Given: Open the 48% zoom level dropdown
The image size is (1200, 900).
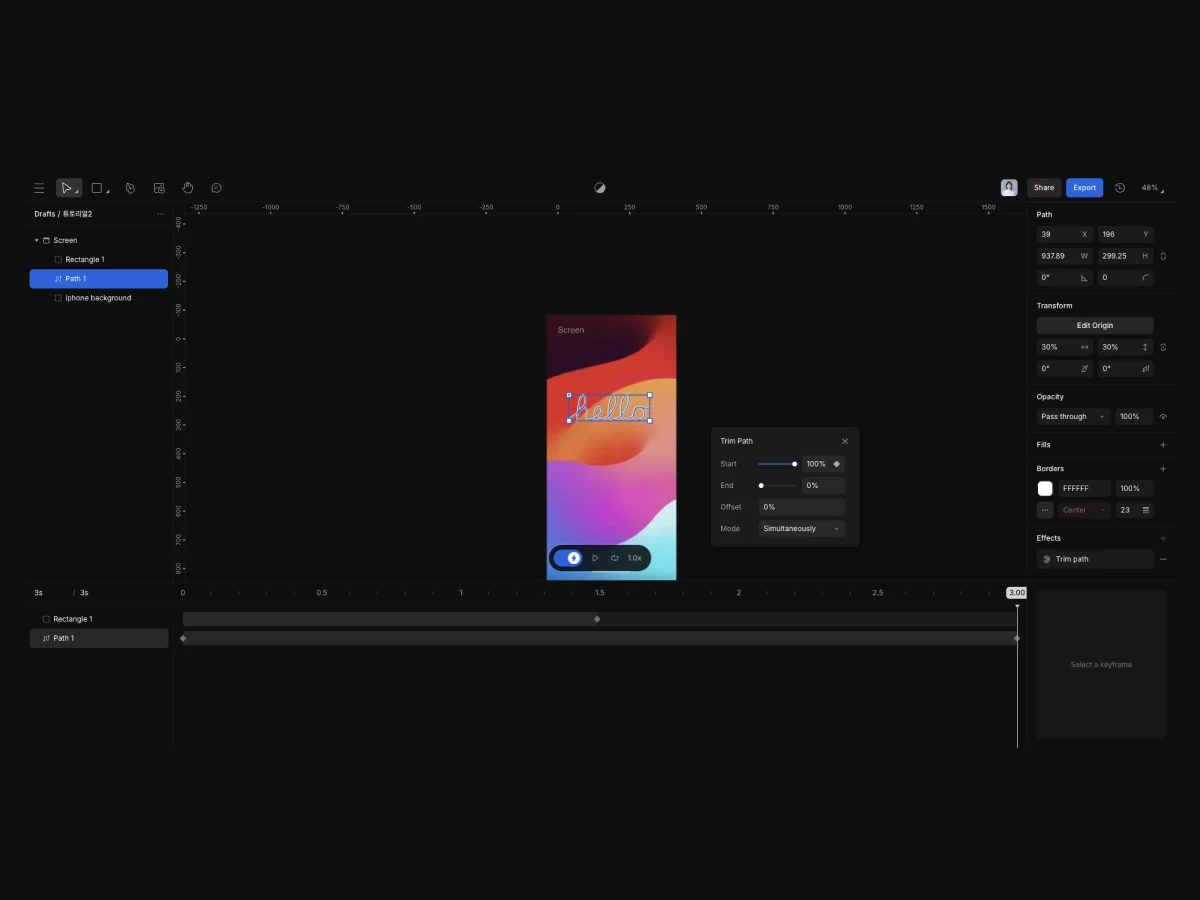Looking at the screenshot, I should click(1152, 188).
